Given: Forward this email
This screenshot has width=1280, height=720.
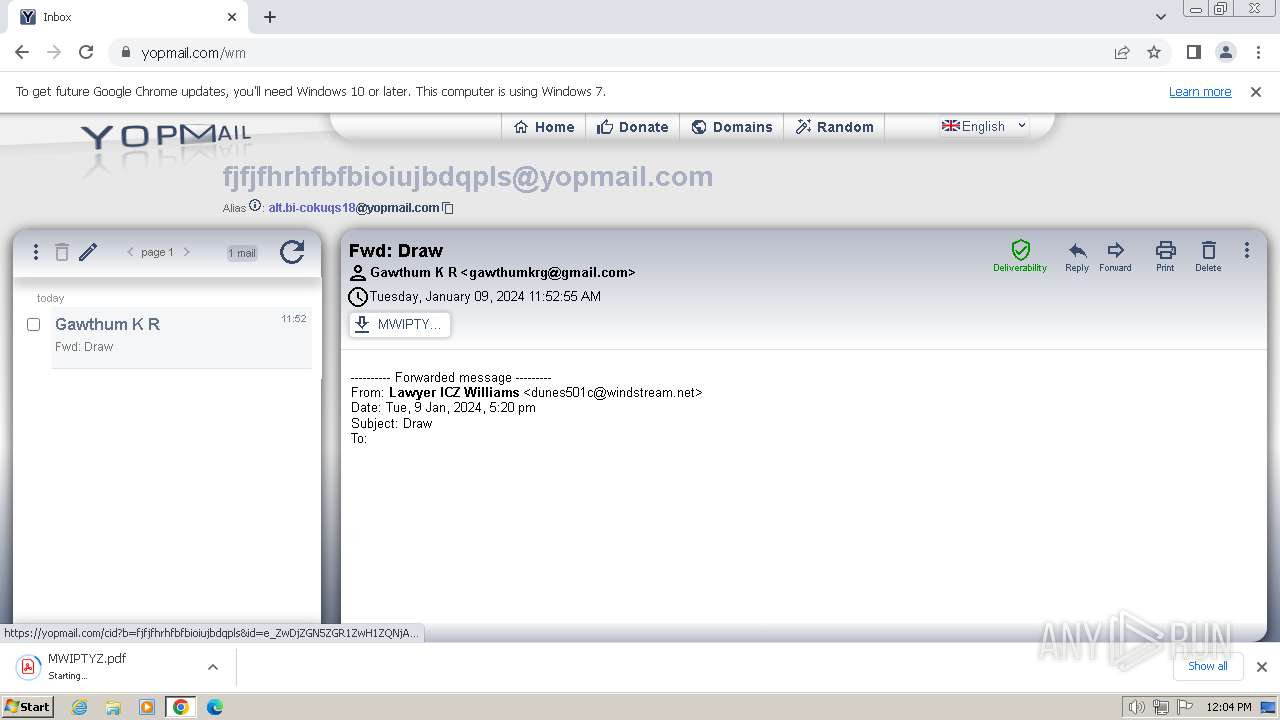Looking at the screenshot, I should [1115, 256].
